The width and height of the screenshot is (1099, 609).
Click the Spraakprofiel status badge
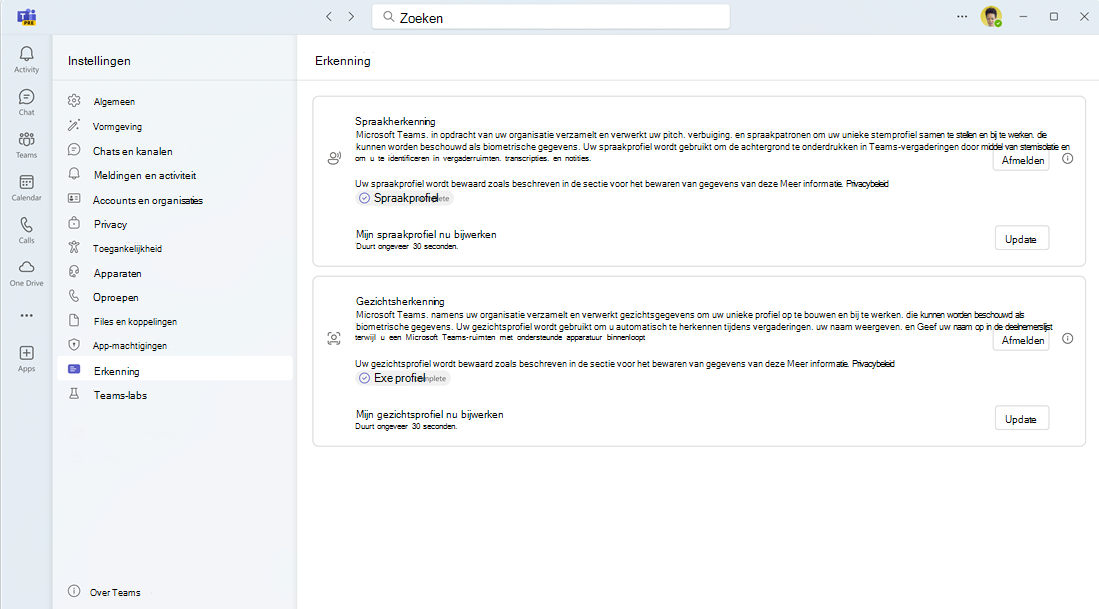(404, 198)
